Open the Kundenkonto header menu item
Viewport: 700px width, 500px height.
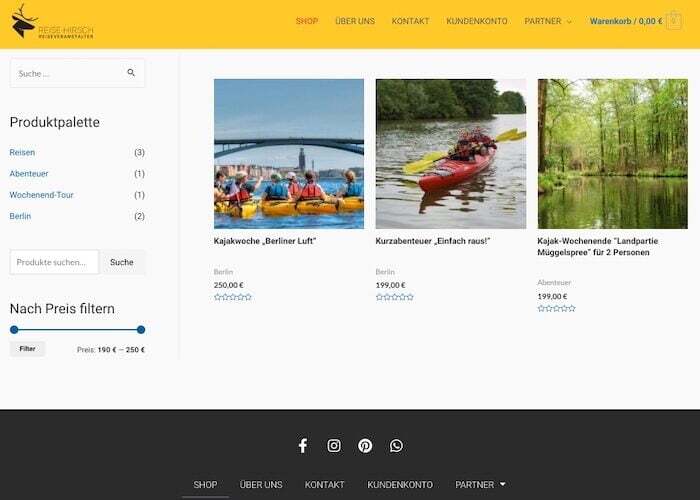click(x=476, y=21)
